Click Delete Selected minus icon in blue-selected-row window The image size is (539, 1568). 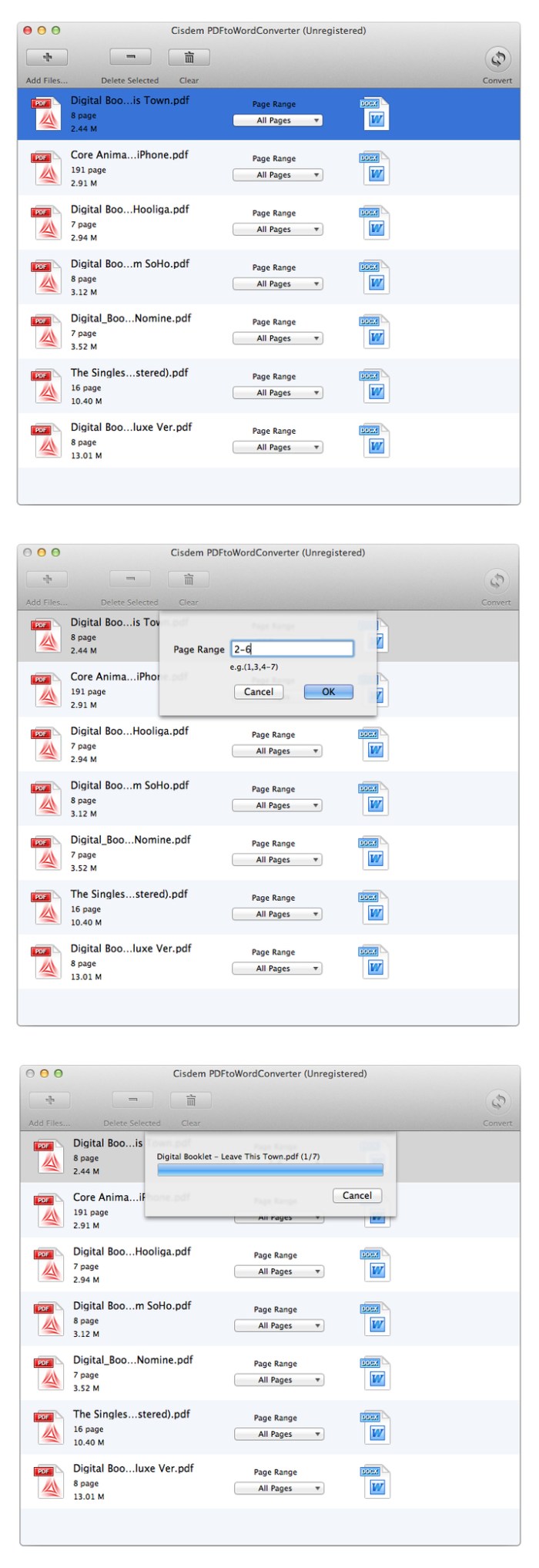point(130,57)
